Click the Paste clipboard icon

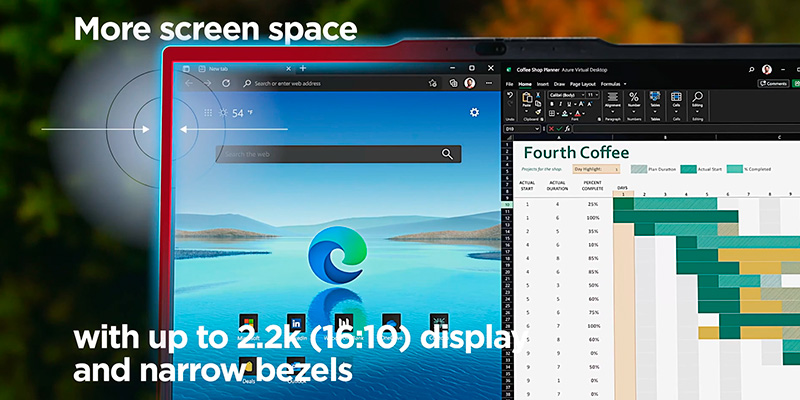click(x=527, y=97)
